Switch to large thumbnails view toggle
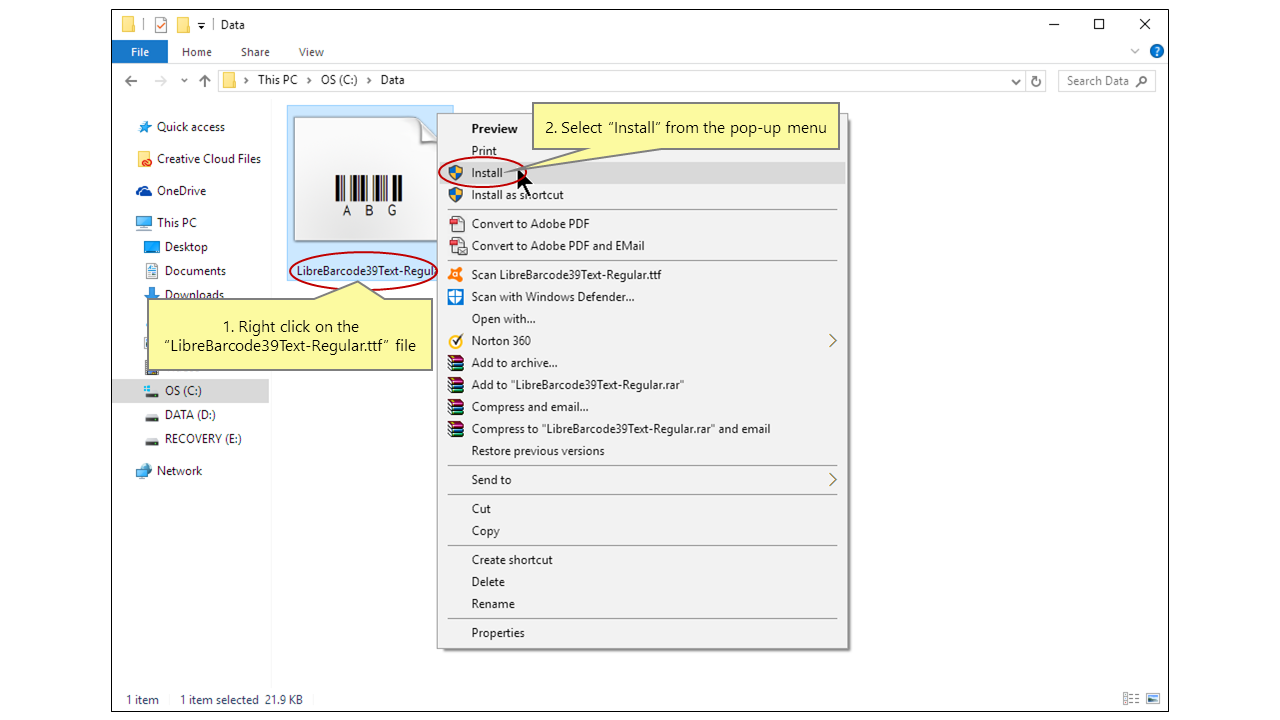 [1153, 698]
